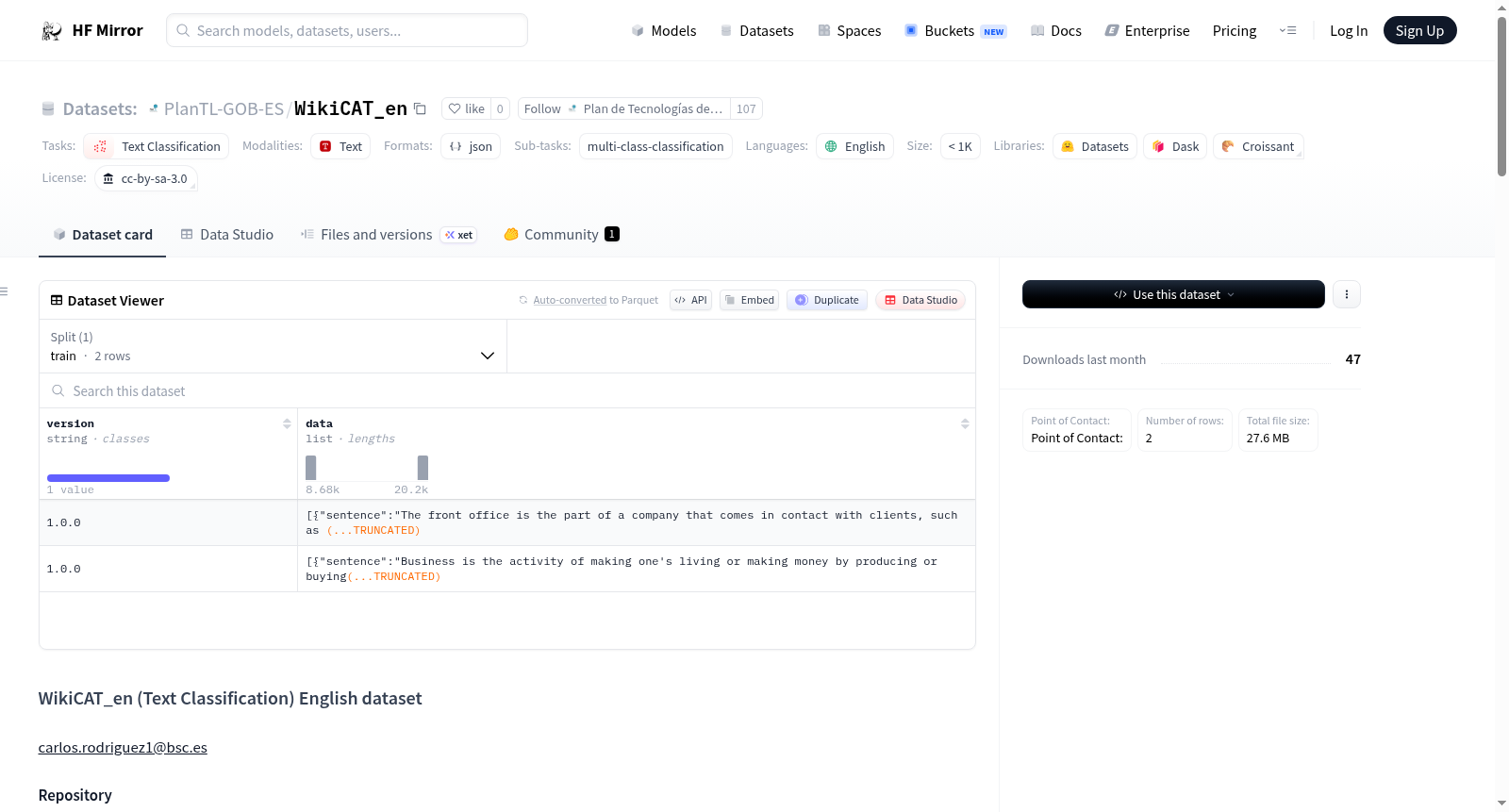This screenshot has width=1509, height=812.
Task: Click the Datasets: breadcrumb link
Action: [x=100, y=108]
